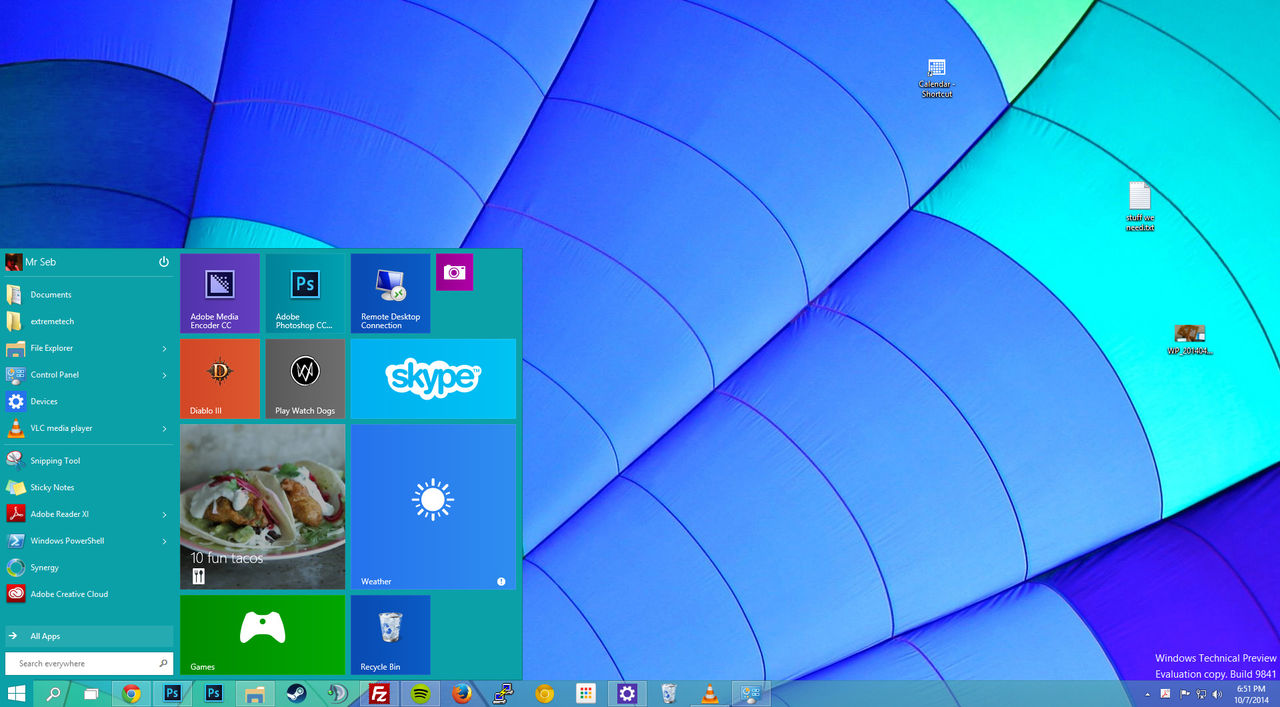Screen dimensions: 1280x707
Task: Start Firefox from the taskbar
Action: click(461, 693)
